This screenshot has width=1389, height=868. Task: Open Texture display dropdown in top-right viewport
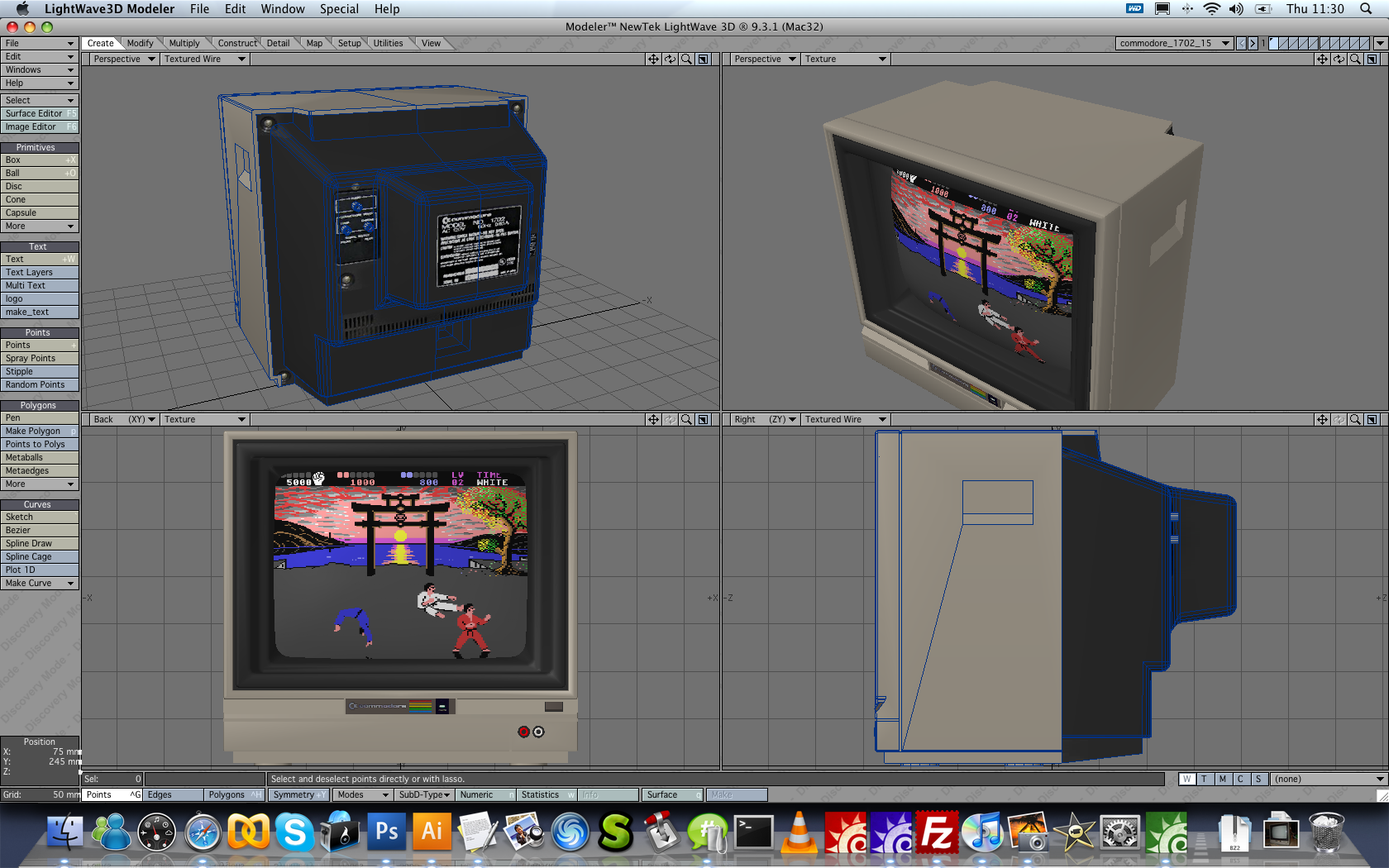click(x=846, y=60)
